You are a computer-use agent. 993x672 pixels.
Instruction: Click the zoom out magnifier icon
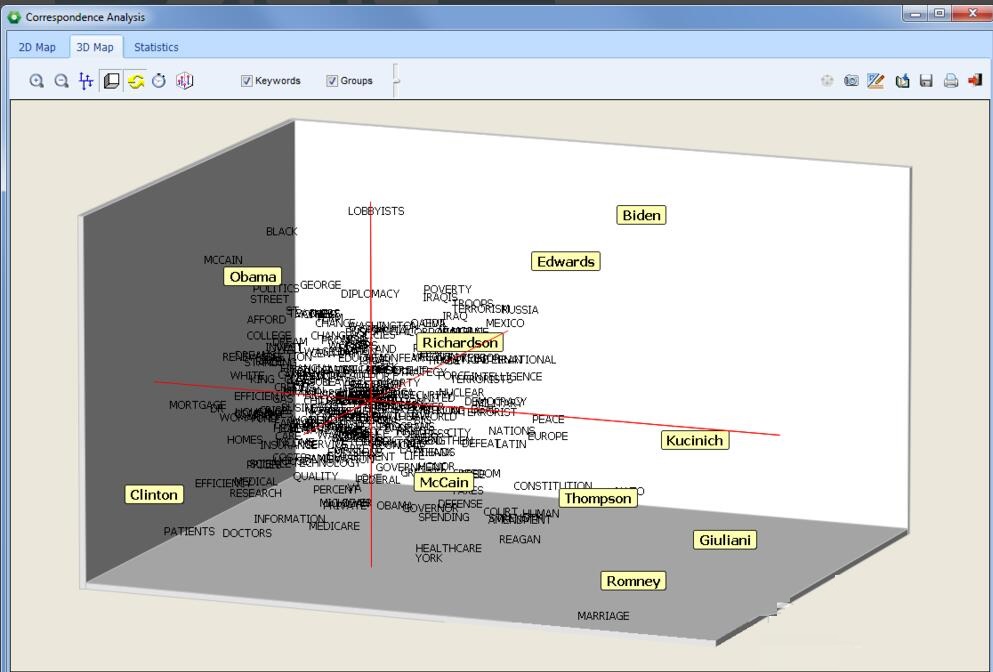61,80
